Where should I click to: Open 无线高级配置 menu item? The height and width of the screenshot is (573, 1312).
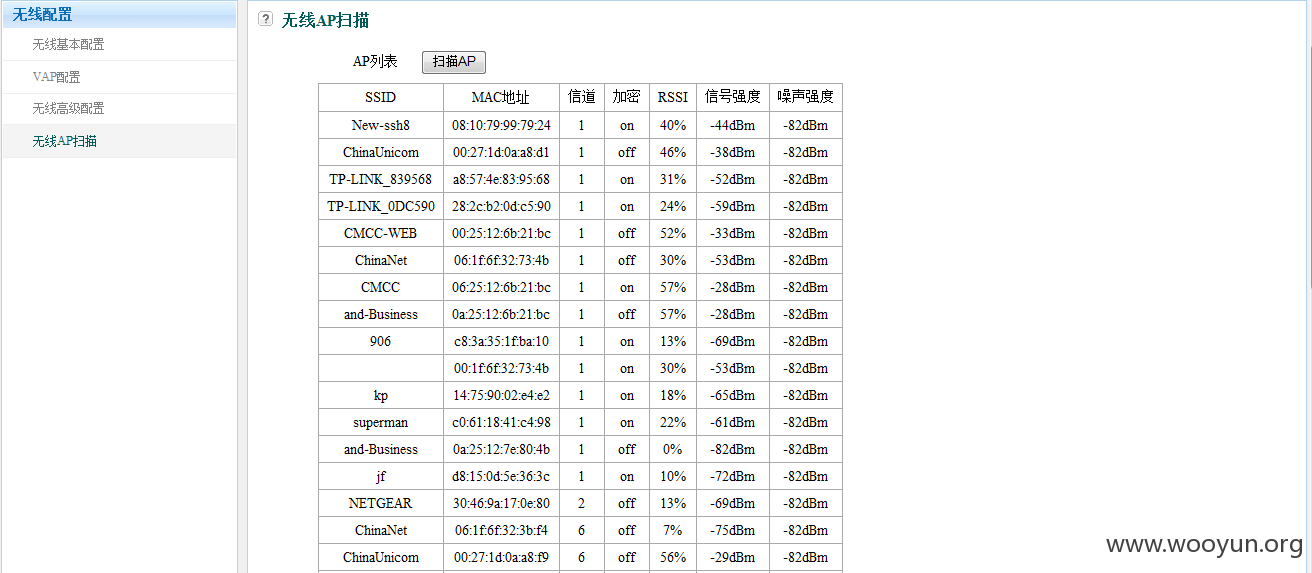pyautogui.click(x=68, y=108)
